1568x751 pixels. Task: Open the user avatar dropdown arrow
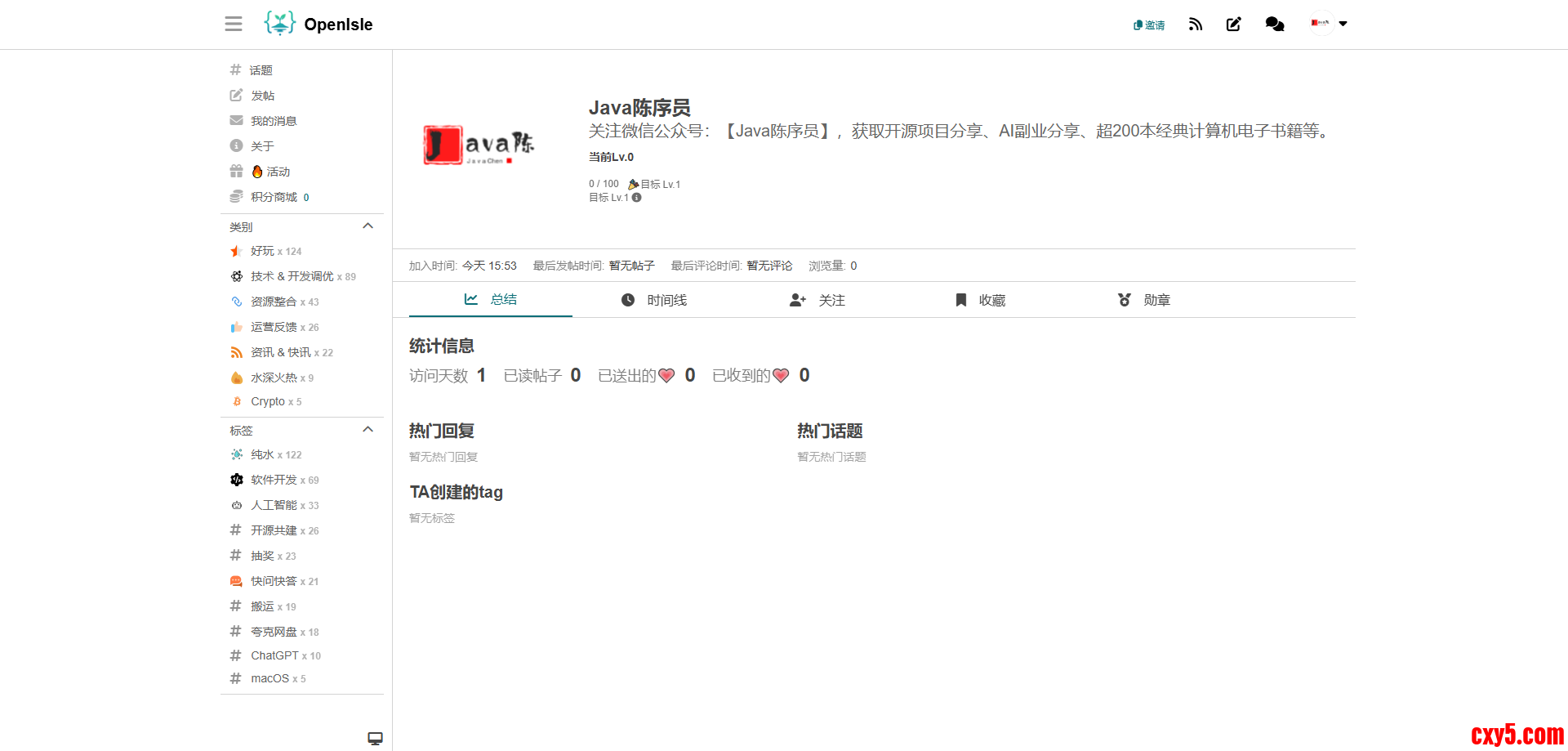tap(1343, 24)
